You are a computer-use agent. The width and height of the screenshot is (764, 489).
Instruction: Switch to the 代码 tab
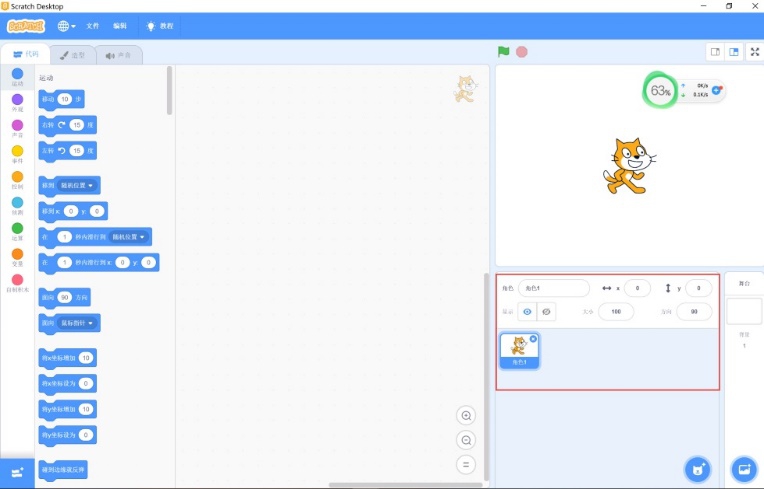click(x=25, y=54)
